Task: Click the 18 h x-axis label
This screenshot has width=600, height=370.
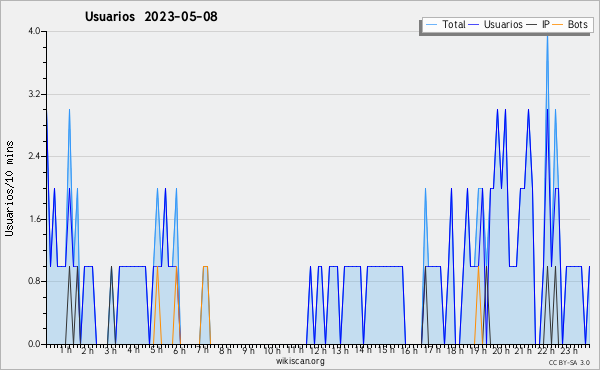Action: (455, 350)
